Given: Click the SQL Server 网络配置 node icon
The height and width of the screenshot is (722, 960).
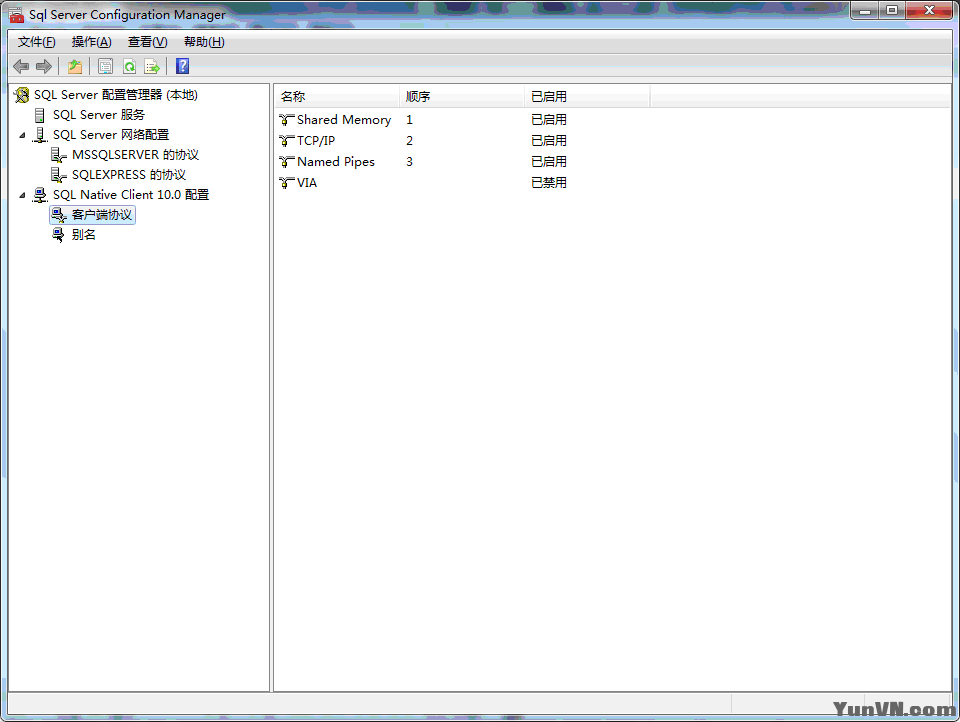Looking at the screenshot, I should pos(40,135).
